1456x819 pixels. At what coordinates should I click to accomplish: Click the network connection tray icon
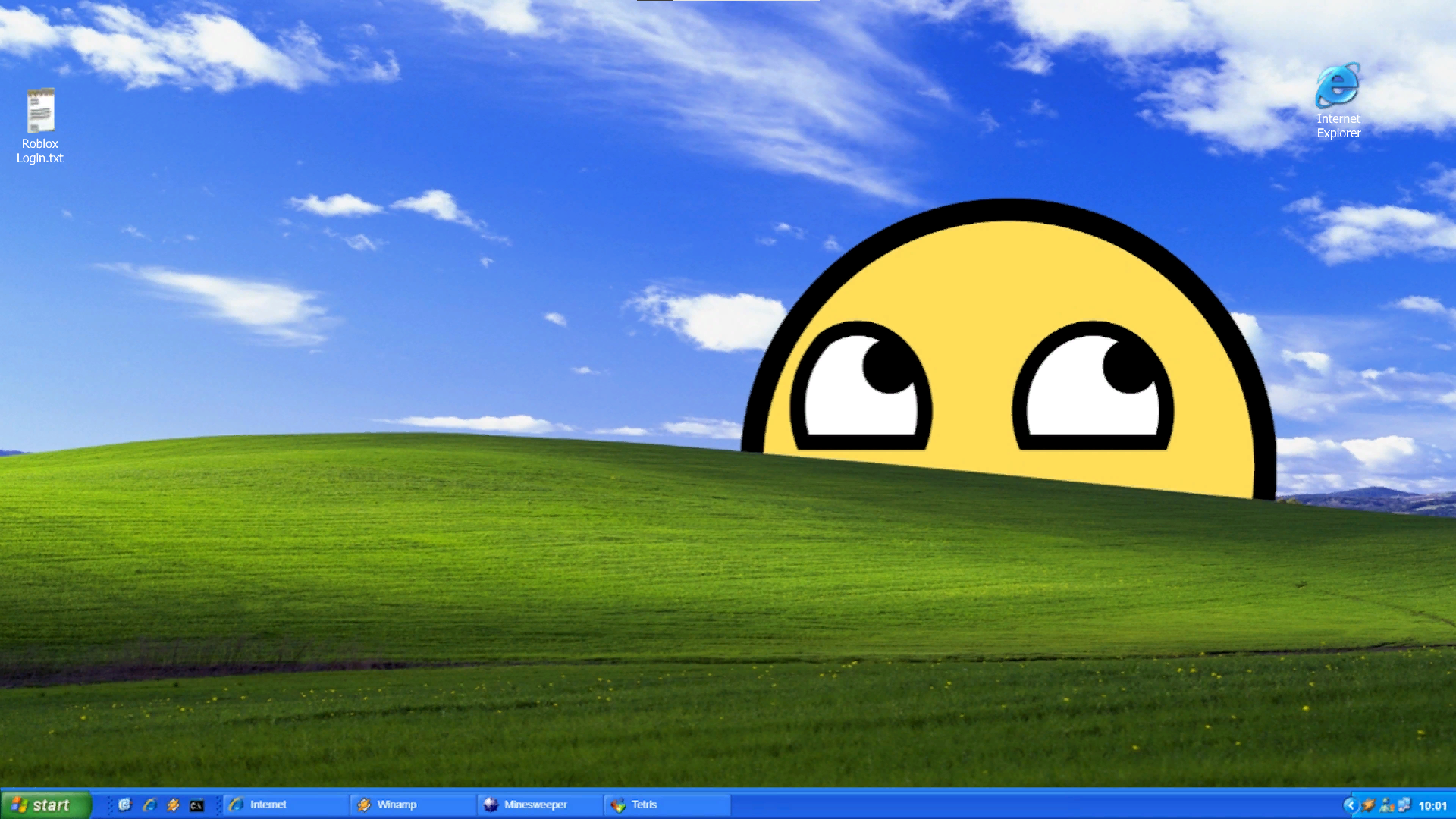pyautogui.click(x=1404, y=805)
